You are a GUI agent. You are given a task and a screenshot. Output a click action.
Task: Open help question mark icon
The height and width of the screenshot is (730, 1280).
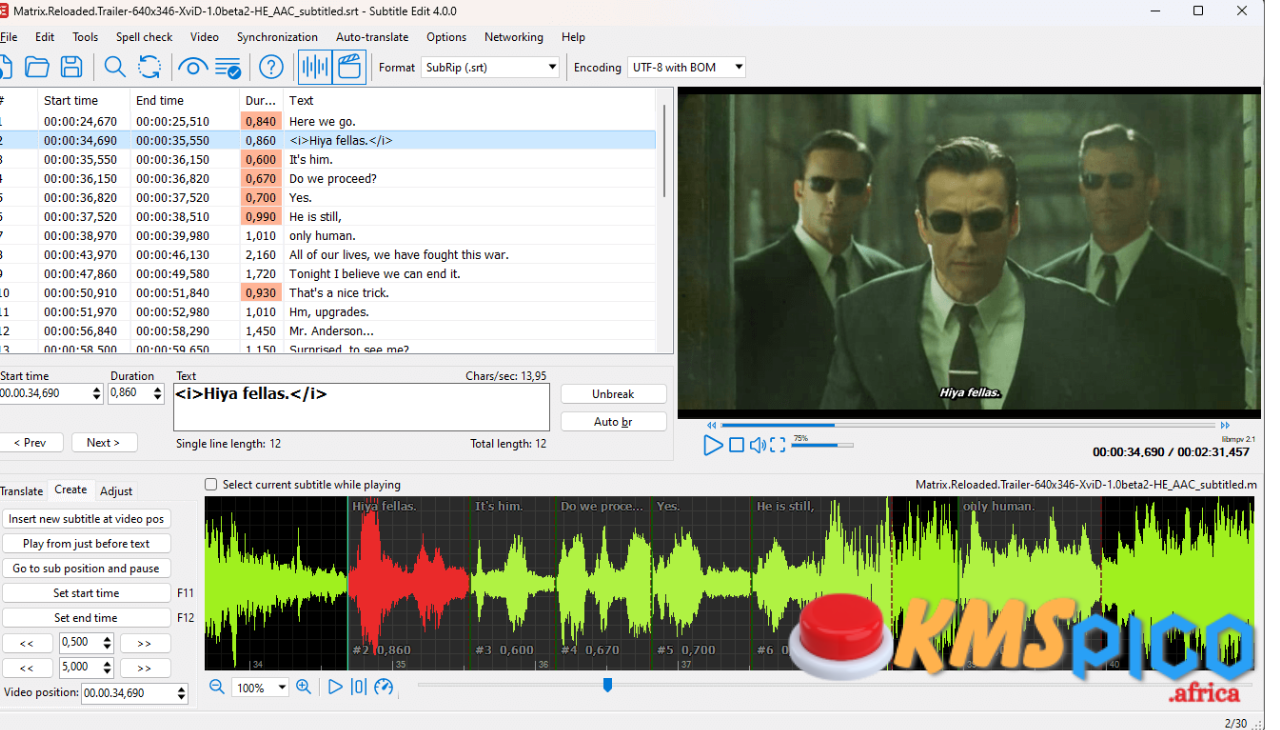point(271,67)
